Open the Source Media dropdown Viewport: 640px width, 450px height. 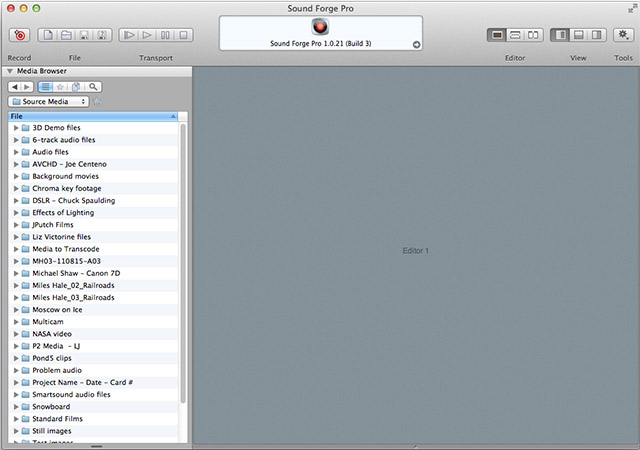(x=49, y=102)
